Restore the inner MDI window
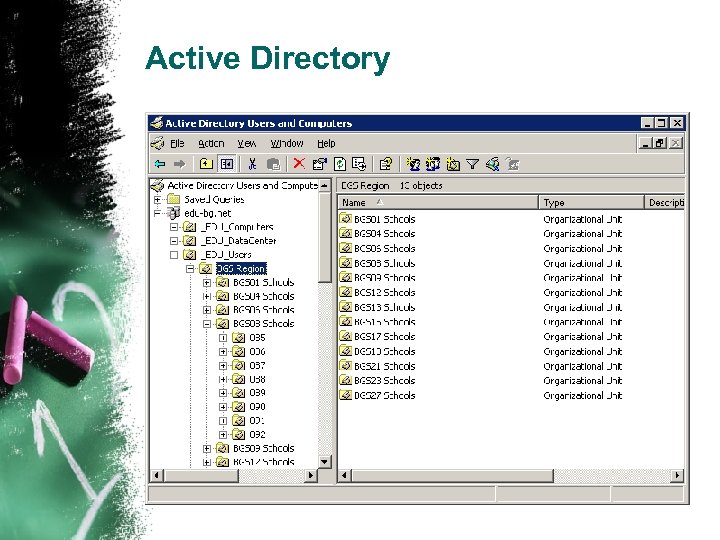The height and width of the screenshot is (540, 720). [660, 143]
